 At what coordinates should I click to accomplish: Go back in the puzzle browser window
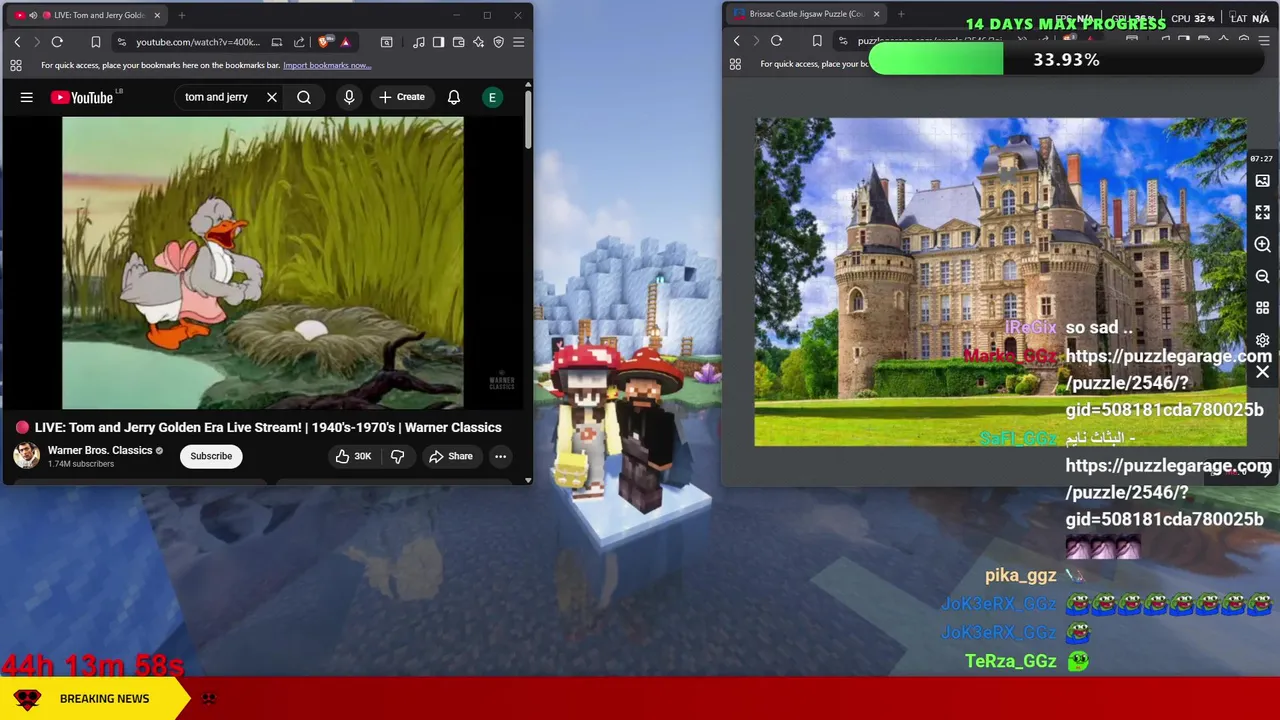(x=737, y=41)
